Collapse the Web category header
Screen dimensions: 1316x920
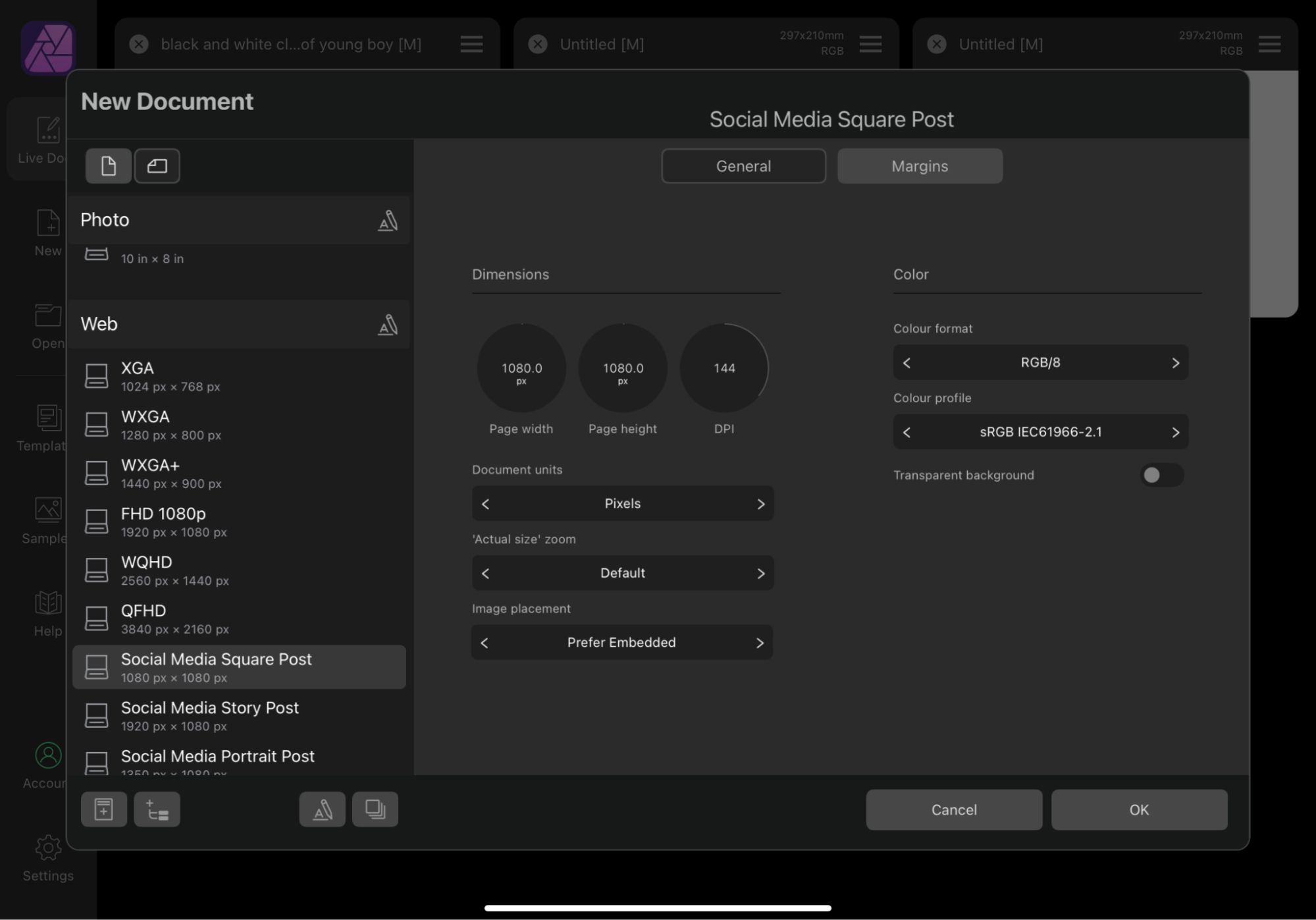pos(239,324)
